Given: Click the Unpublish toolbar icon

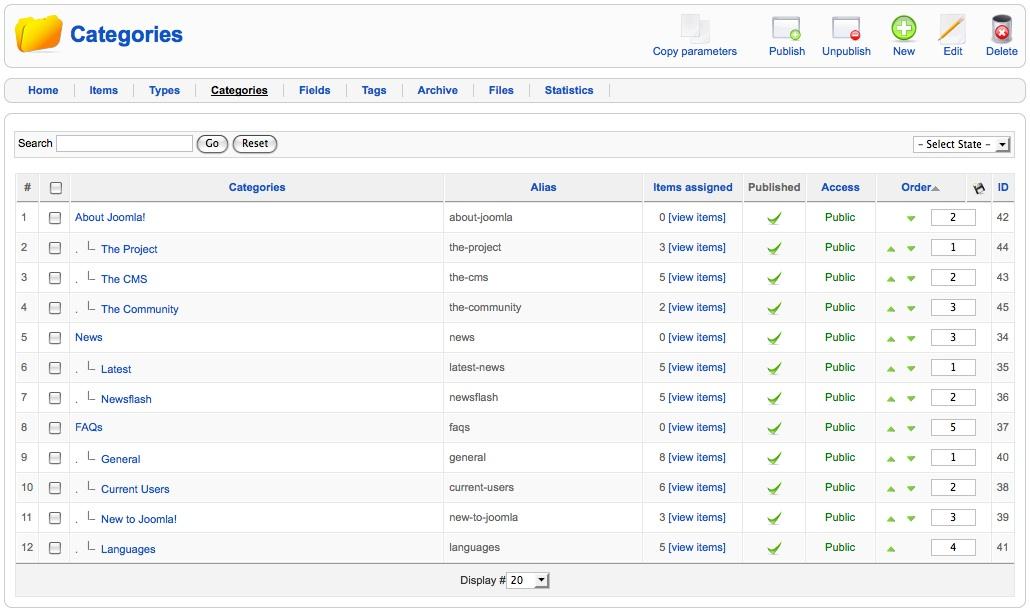Looking at the screenshot, I should [x=846, y=28].
